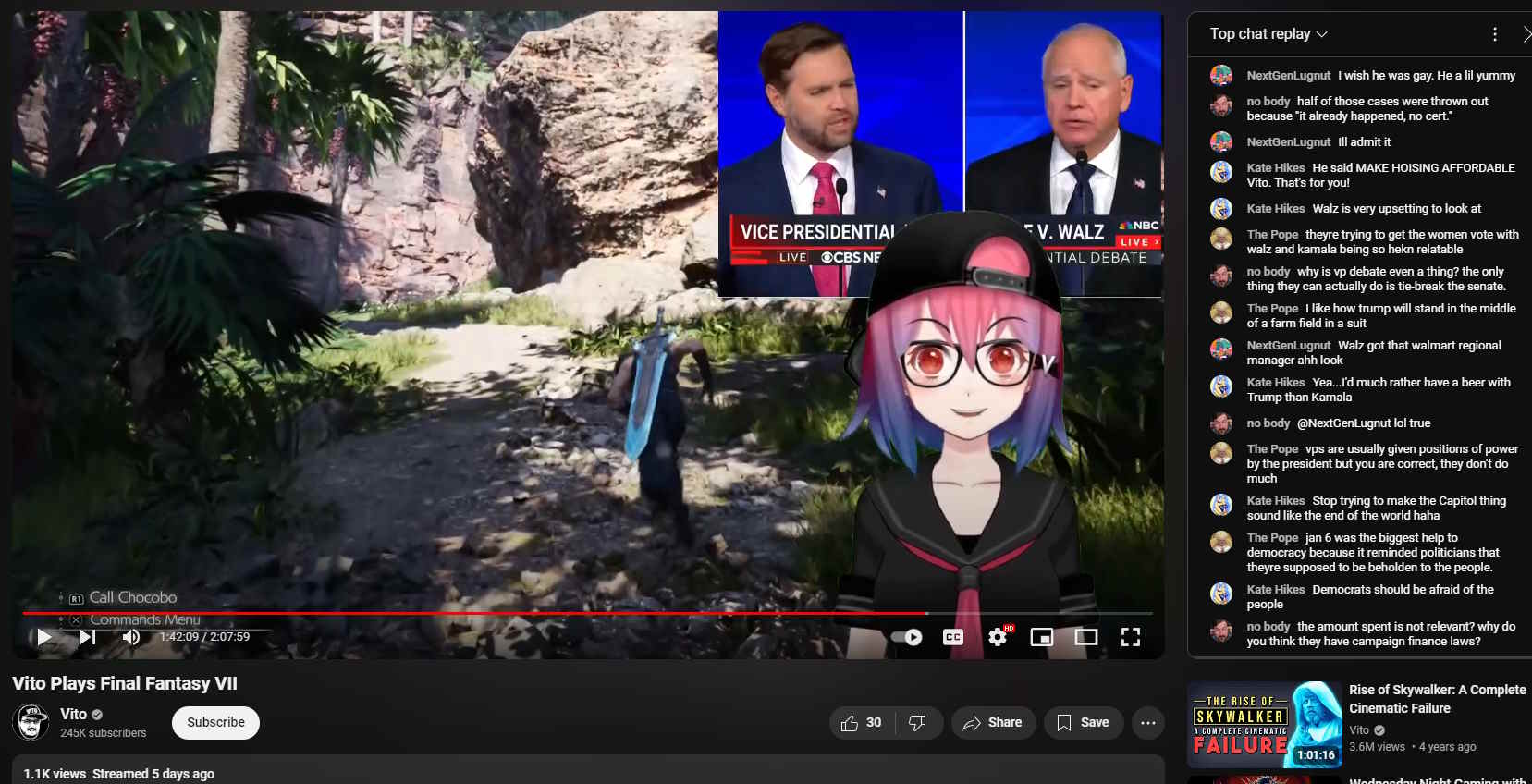Seek on the red progress bar

[587, 613]
